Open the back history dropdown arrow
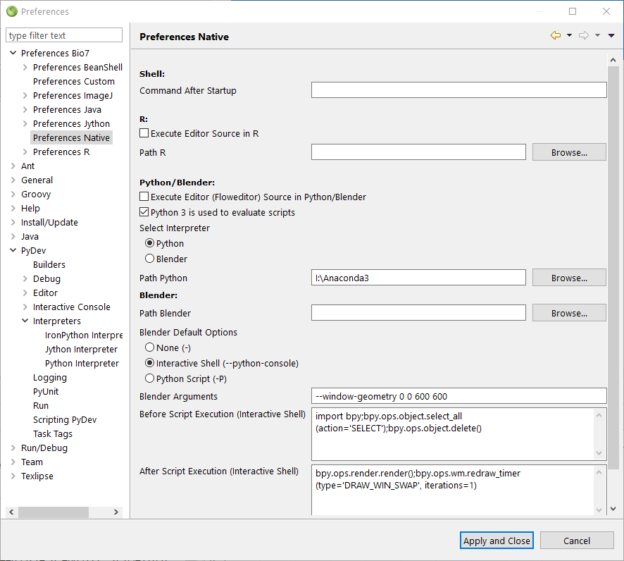Screen dimensions: 624x561 coord(569,36)
